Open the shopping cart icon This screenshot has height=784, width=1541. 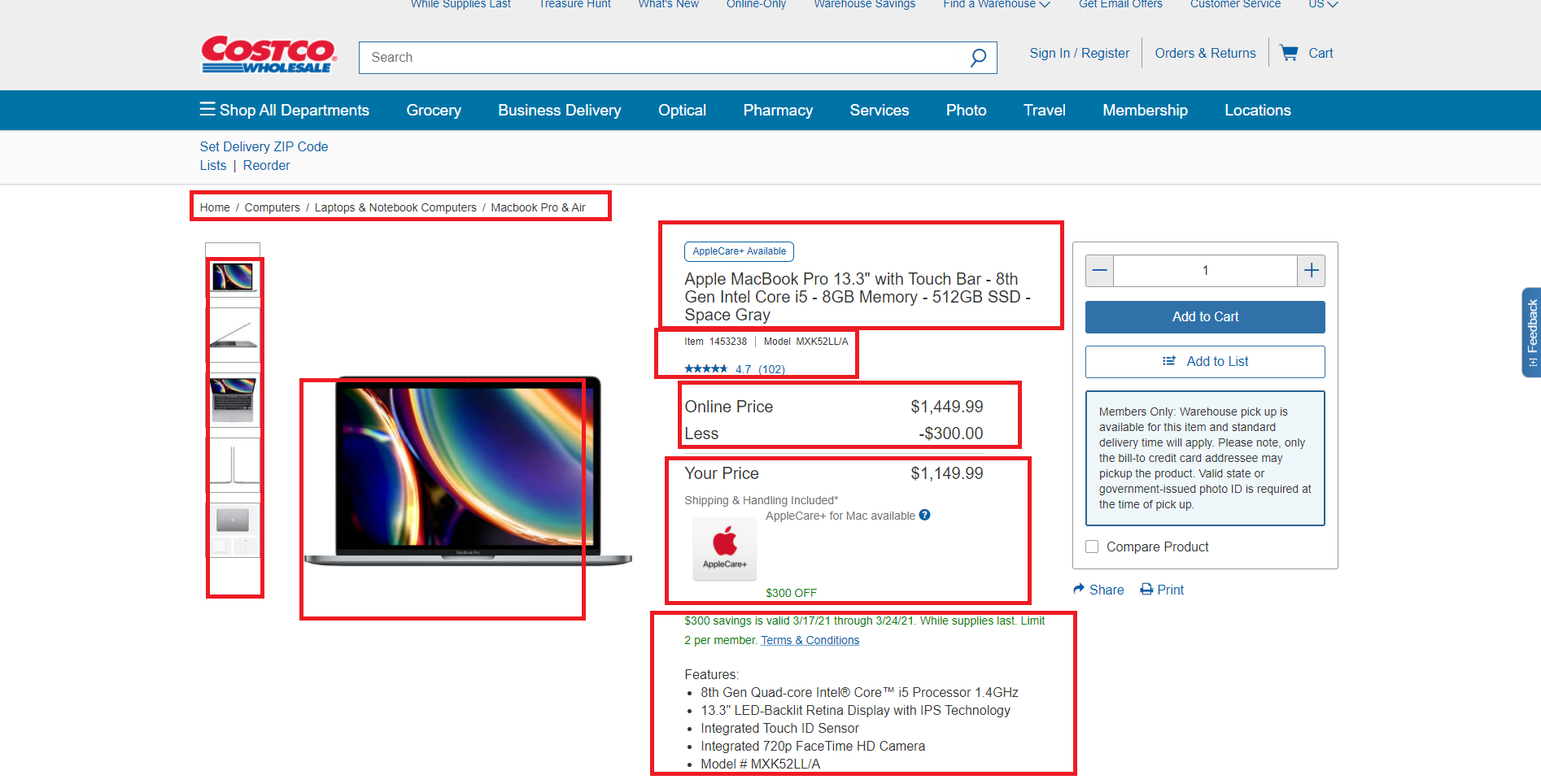1289,53
